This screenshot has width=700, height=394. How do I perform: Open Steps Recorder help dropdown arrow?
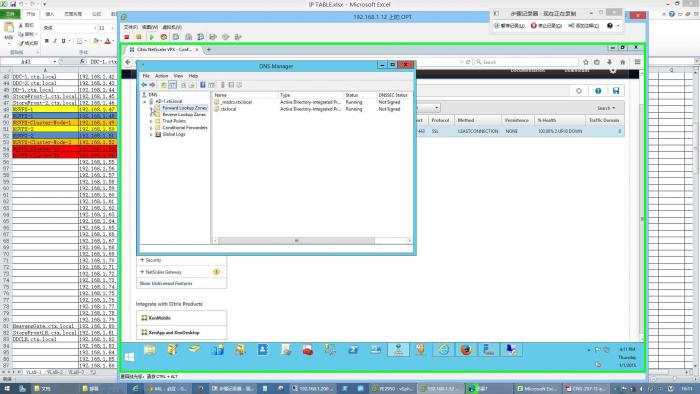point(618,26)
